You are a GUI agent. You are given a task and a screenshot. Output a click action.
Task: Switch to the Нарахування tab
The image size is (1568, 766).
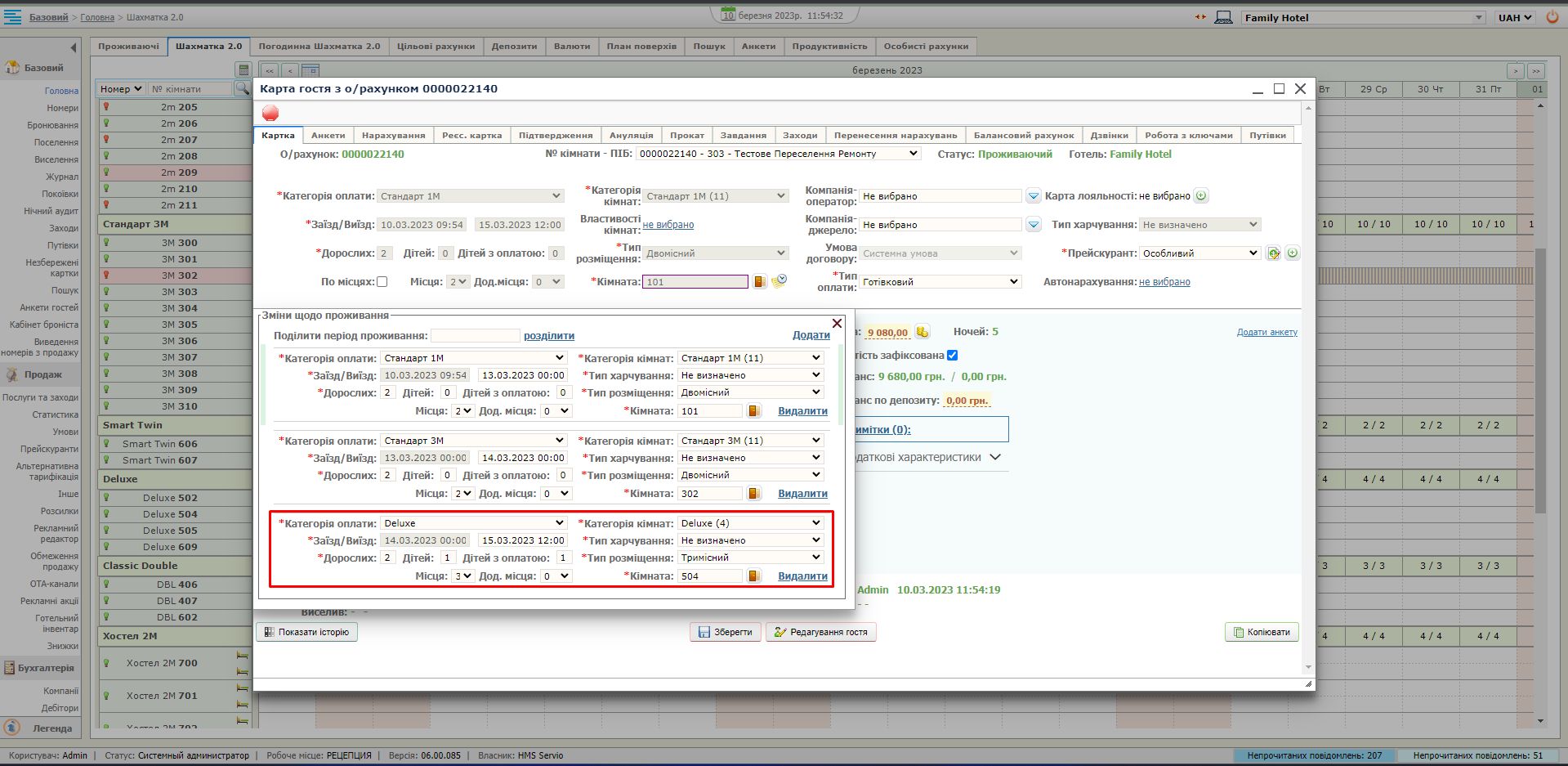(x=393, y=136)
